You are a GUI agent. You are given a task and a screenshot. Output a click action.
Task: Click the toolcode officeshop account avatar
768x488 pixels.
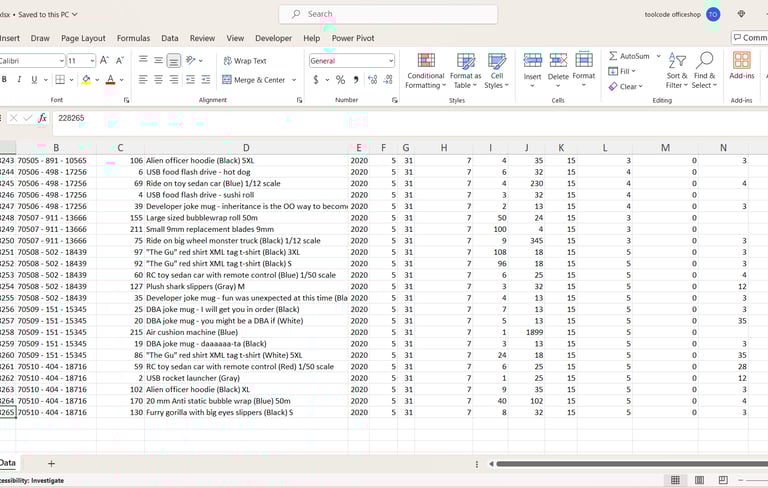[x=713, y=15]
